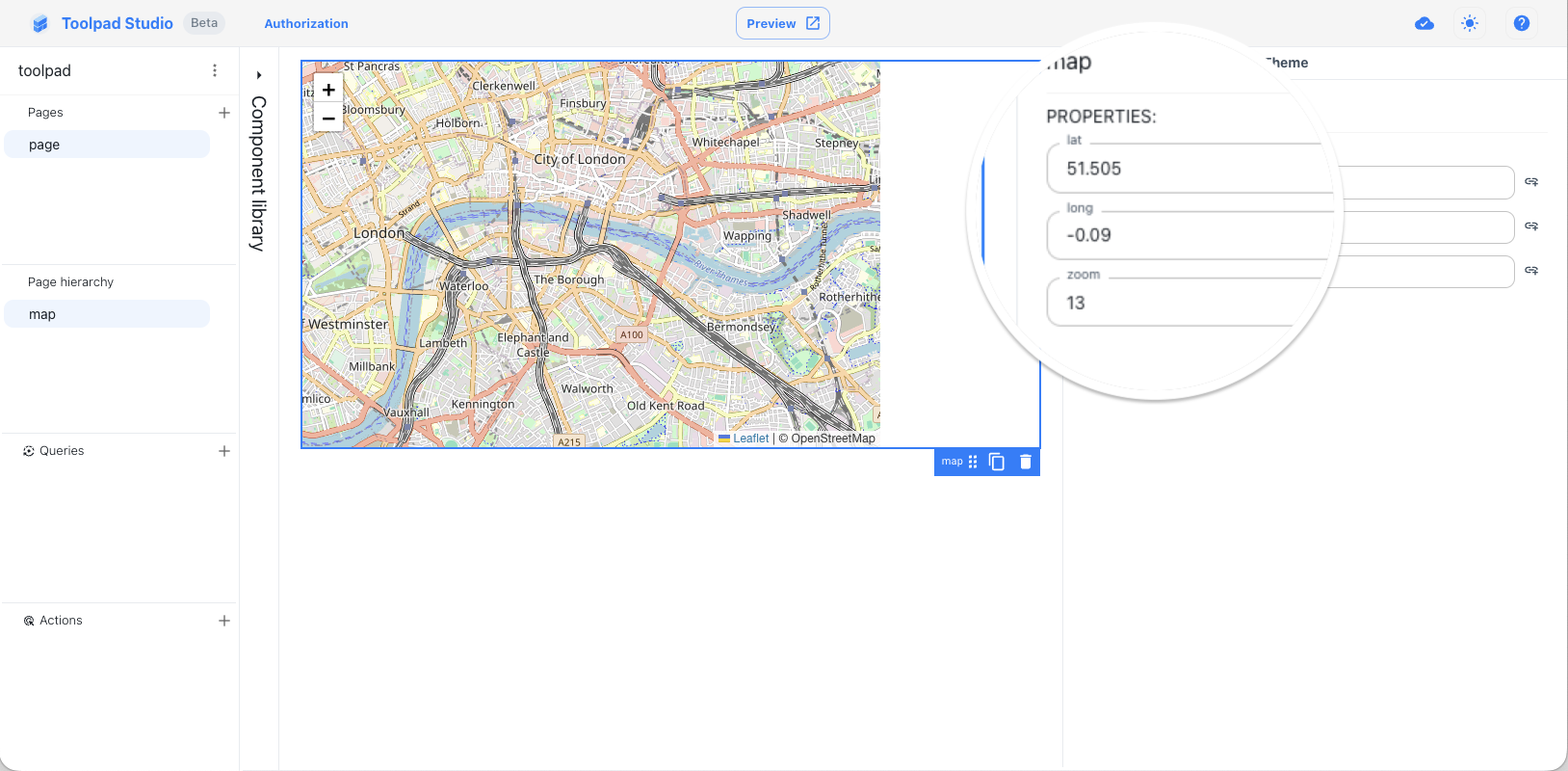Viewport: 1568px width, 771px height.
Task: Duplicate the map component with copy icon
Action: coord(997,463)
